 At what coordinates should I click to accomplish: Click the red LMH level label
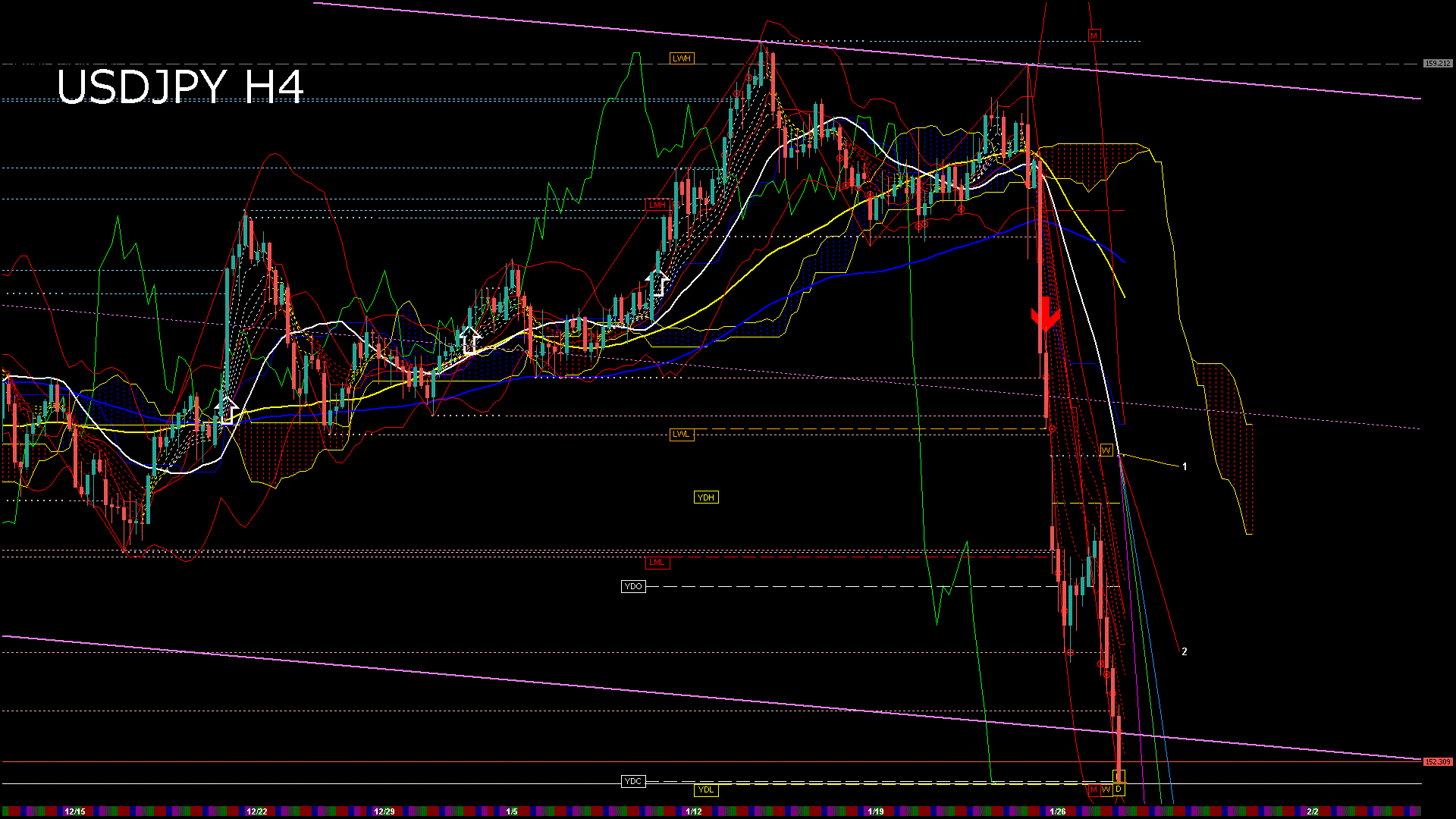click(657, 205)
